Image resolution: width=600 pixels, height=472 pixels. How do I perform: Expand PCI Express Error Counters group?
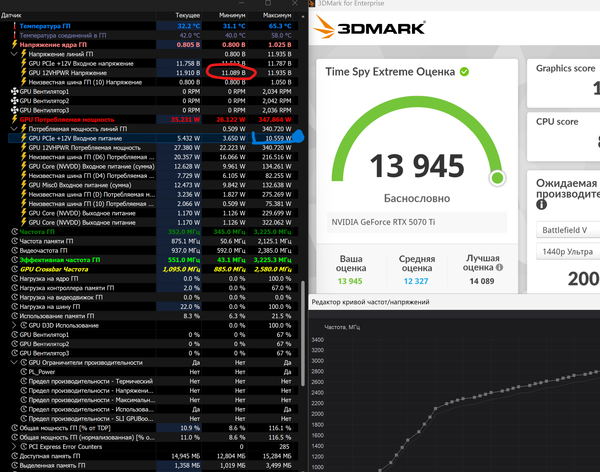[14, 447]
